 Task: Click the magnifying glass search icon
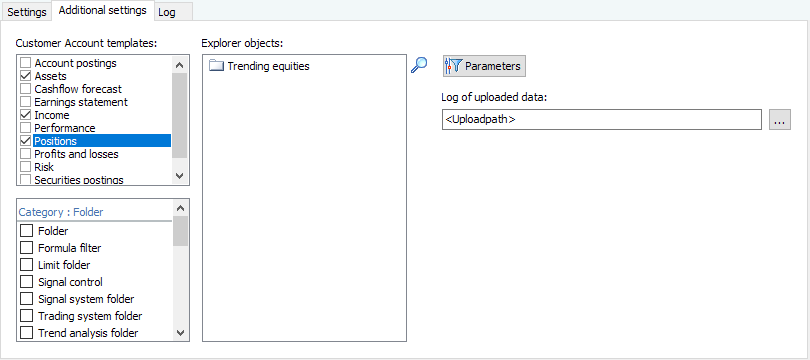point(419,65)
